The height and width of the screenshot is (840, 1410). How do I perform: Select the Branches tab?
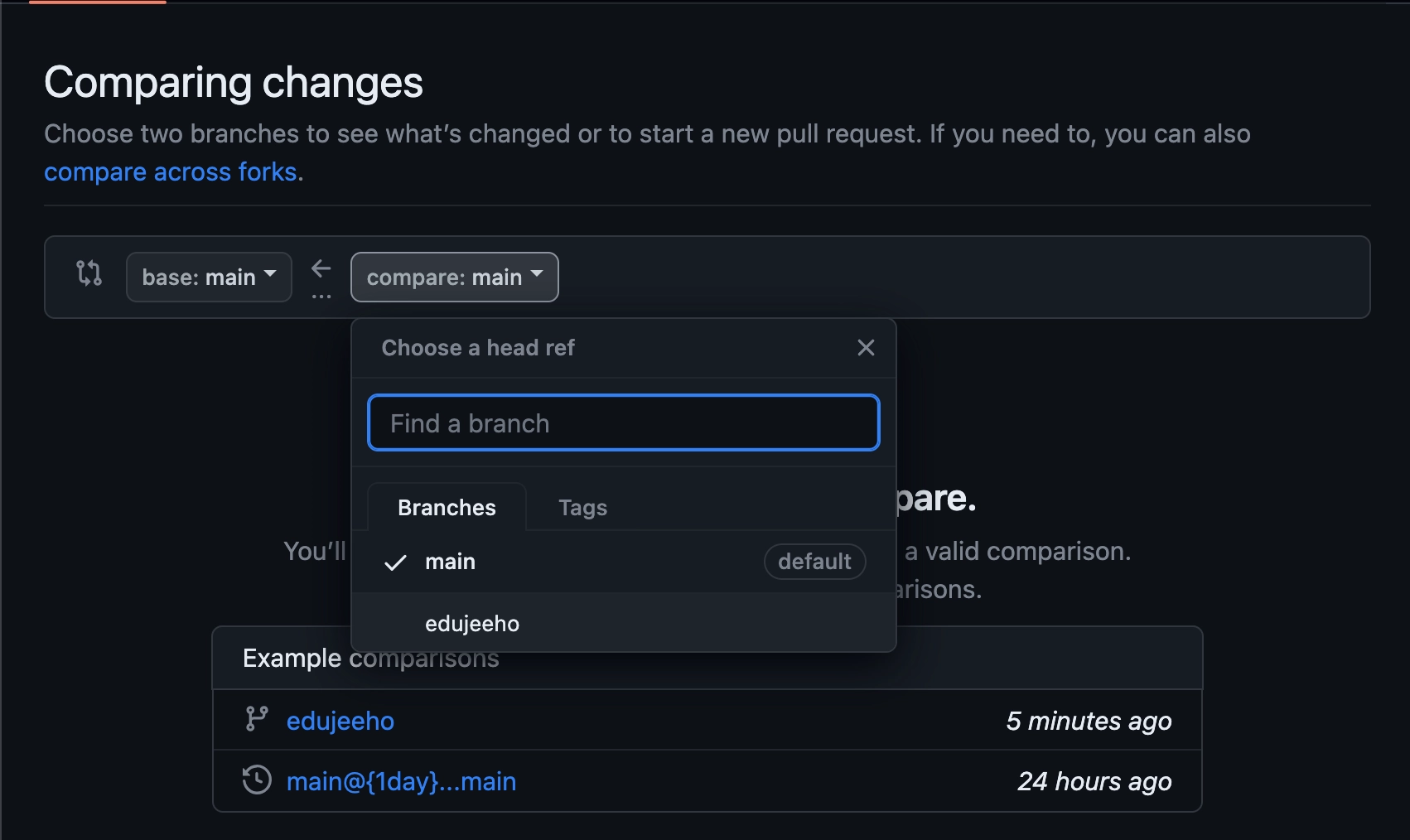(x=447, y=508)
